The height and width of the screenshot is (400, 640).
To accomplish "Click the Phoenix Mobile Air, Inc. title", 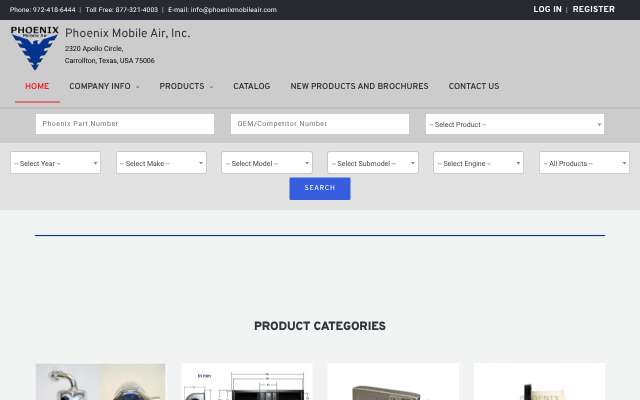I will click(x=127, y=33).
